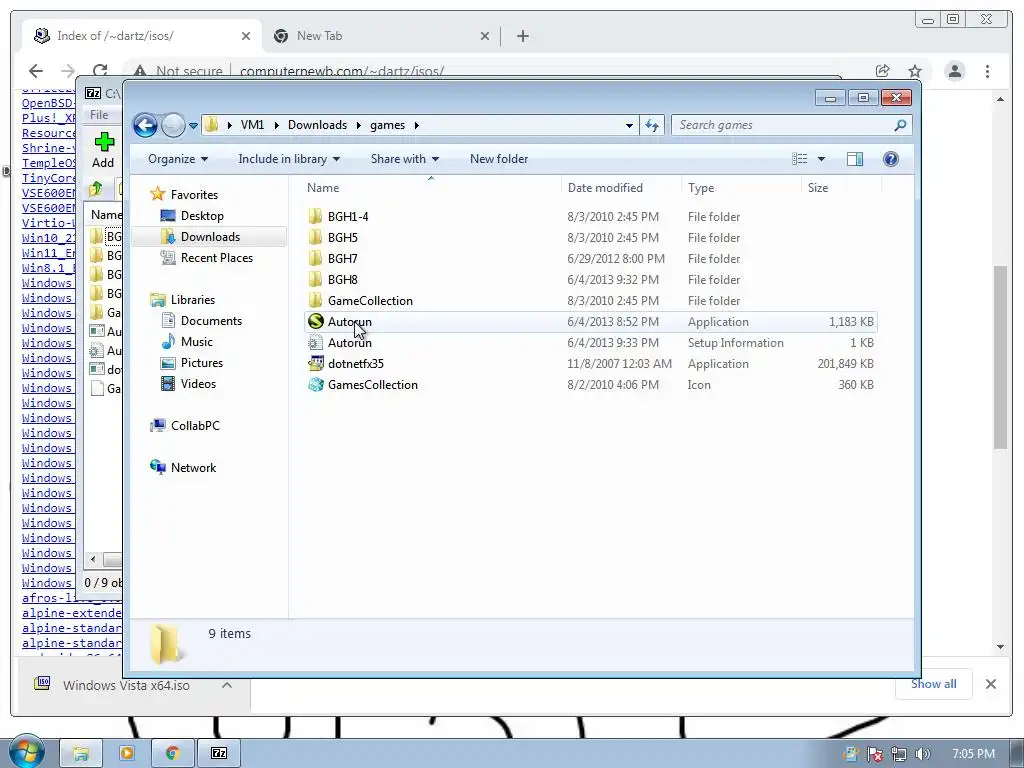The width and height of the screenshot is (1024, 768).
Task: Open the view options dropdown arrow
Action: click(822, 159)
